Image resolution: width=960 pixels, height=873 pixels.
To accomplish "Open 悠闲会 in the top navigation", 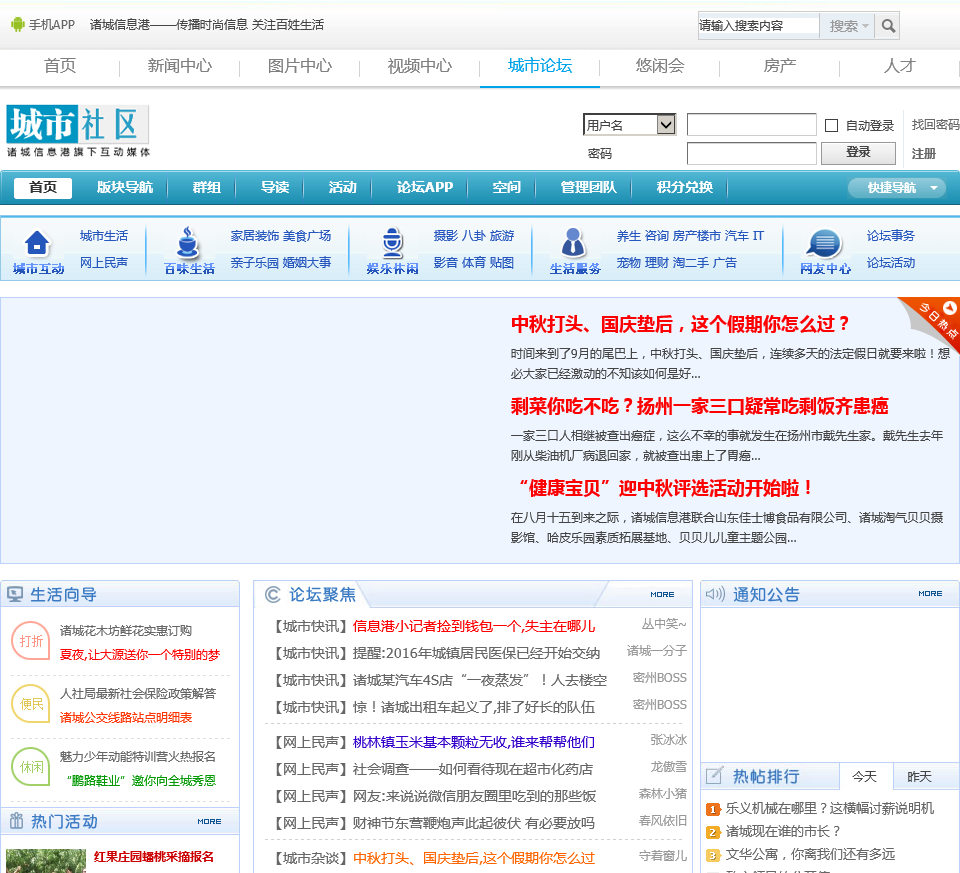I will click(659, 66).
